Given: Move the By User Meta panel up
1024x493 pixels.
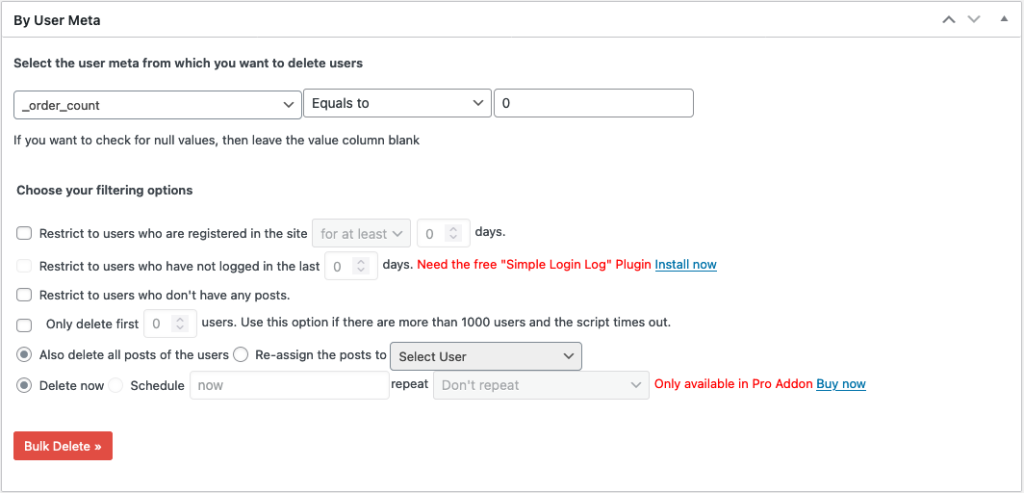Looking at the screenshot, I should pos(949,20).
